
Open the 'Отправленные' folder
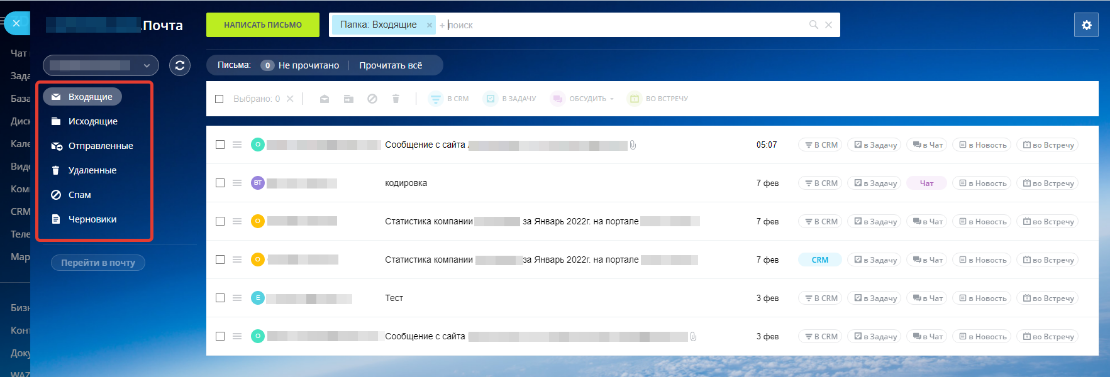[92, 146]
